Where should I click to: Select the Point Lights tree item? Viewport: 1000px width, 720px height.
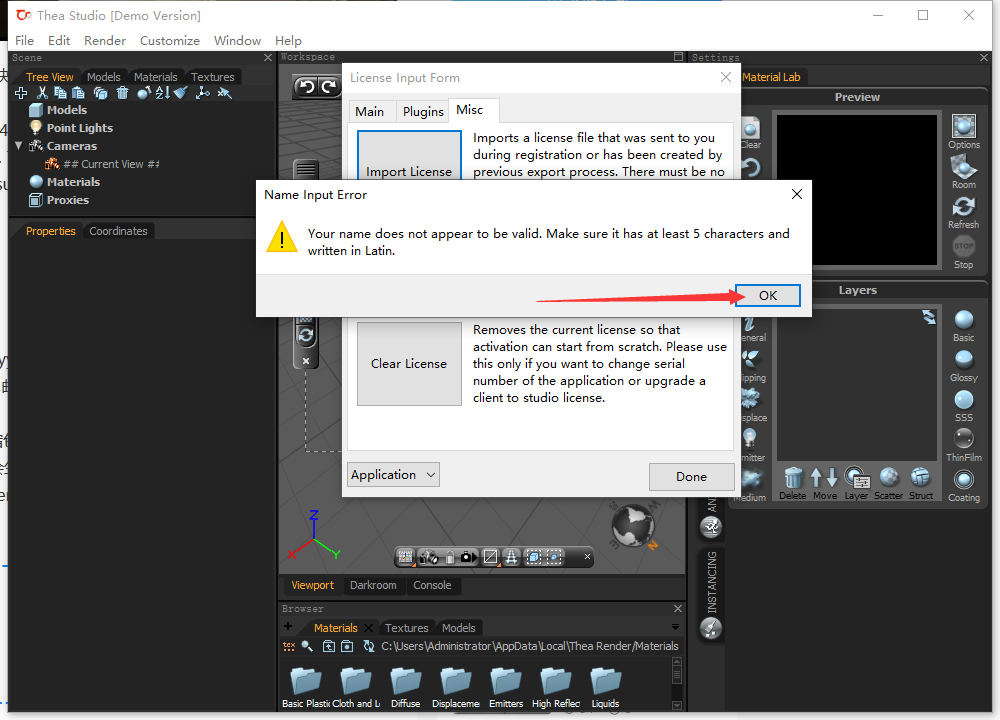pyautogui.click(x=71, y=128)
